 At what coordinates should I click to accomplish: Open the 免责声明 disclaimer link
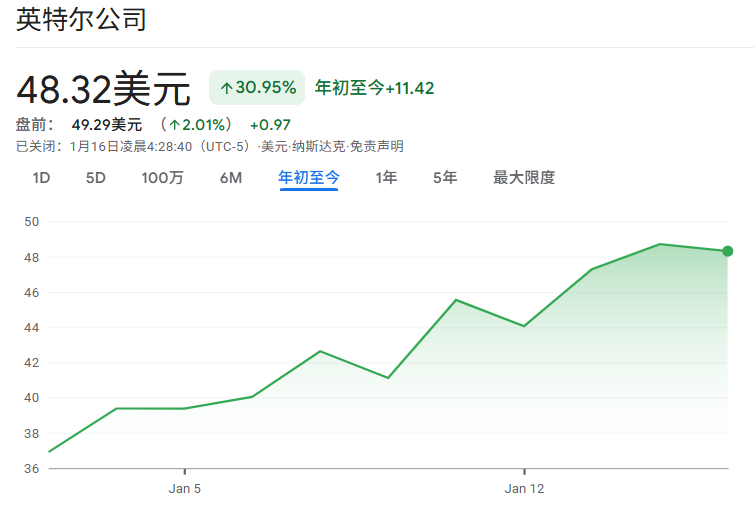(377, 146)
